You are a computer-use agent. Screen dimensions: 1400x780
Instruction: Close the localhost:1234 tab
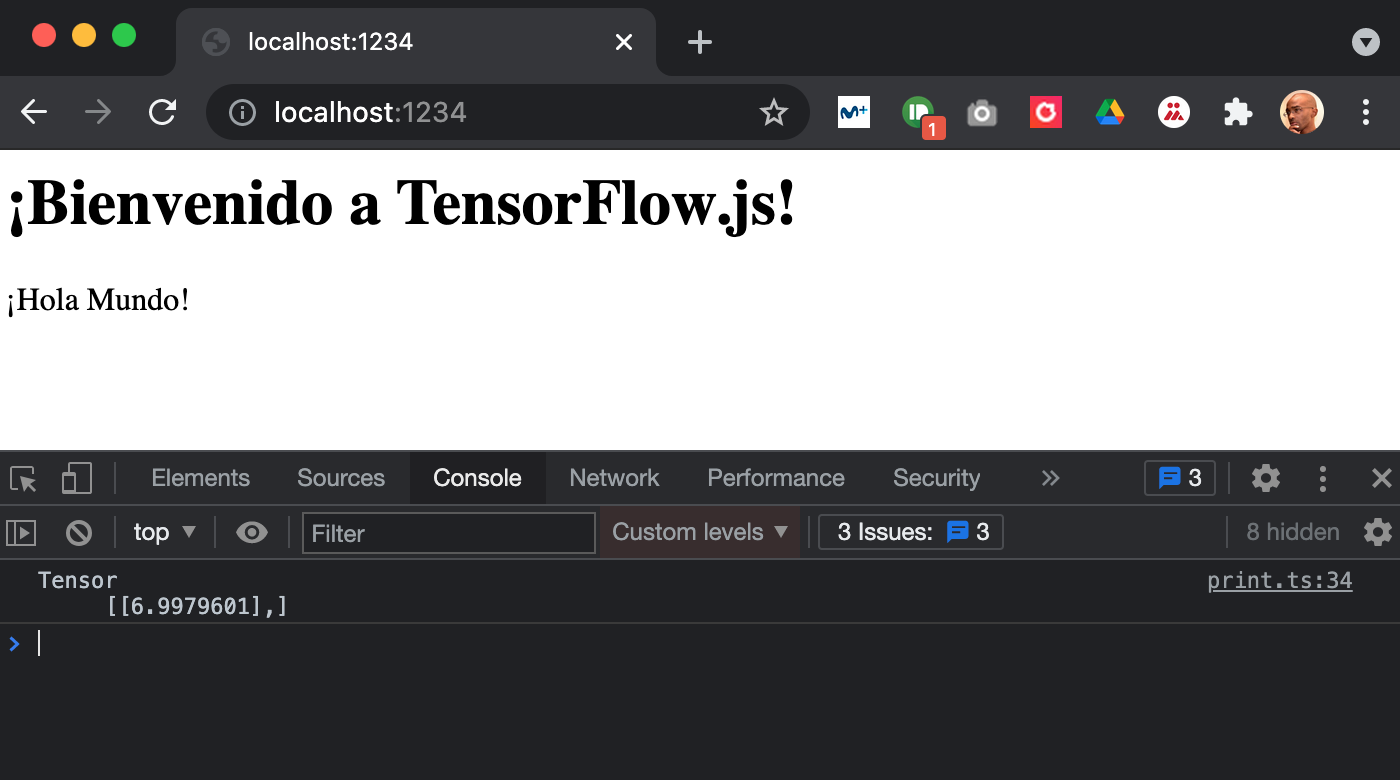pyautogui.click(x=624, y=42)
